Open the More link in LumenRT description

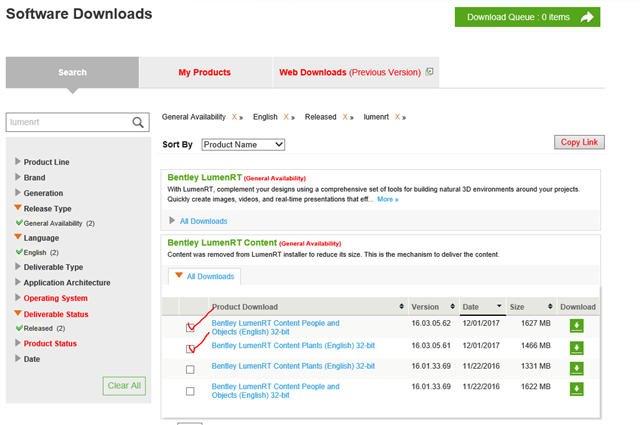coord(388,199)
